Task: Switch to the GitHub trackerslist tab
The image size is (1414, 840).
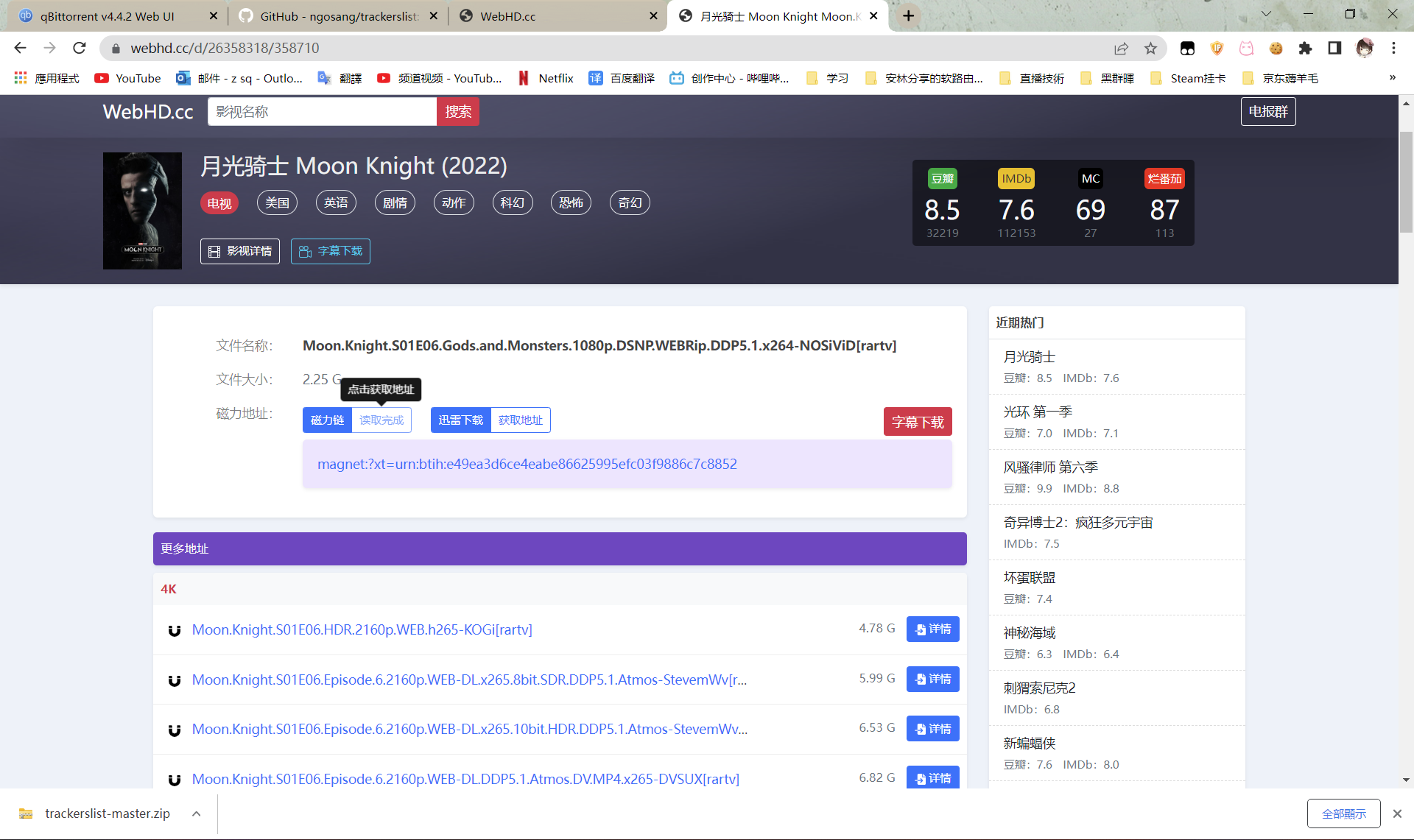Action: pos(339,16)
